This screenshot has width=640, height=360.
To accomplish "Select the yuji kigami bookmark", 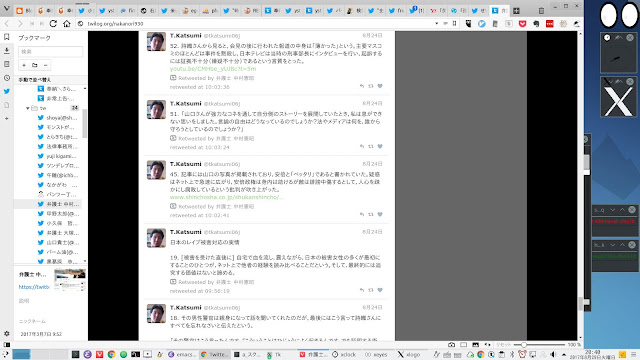I will (x=61, y=156).
